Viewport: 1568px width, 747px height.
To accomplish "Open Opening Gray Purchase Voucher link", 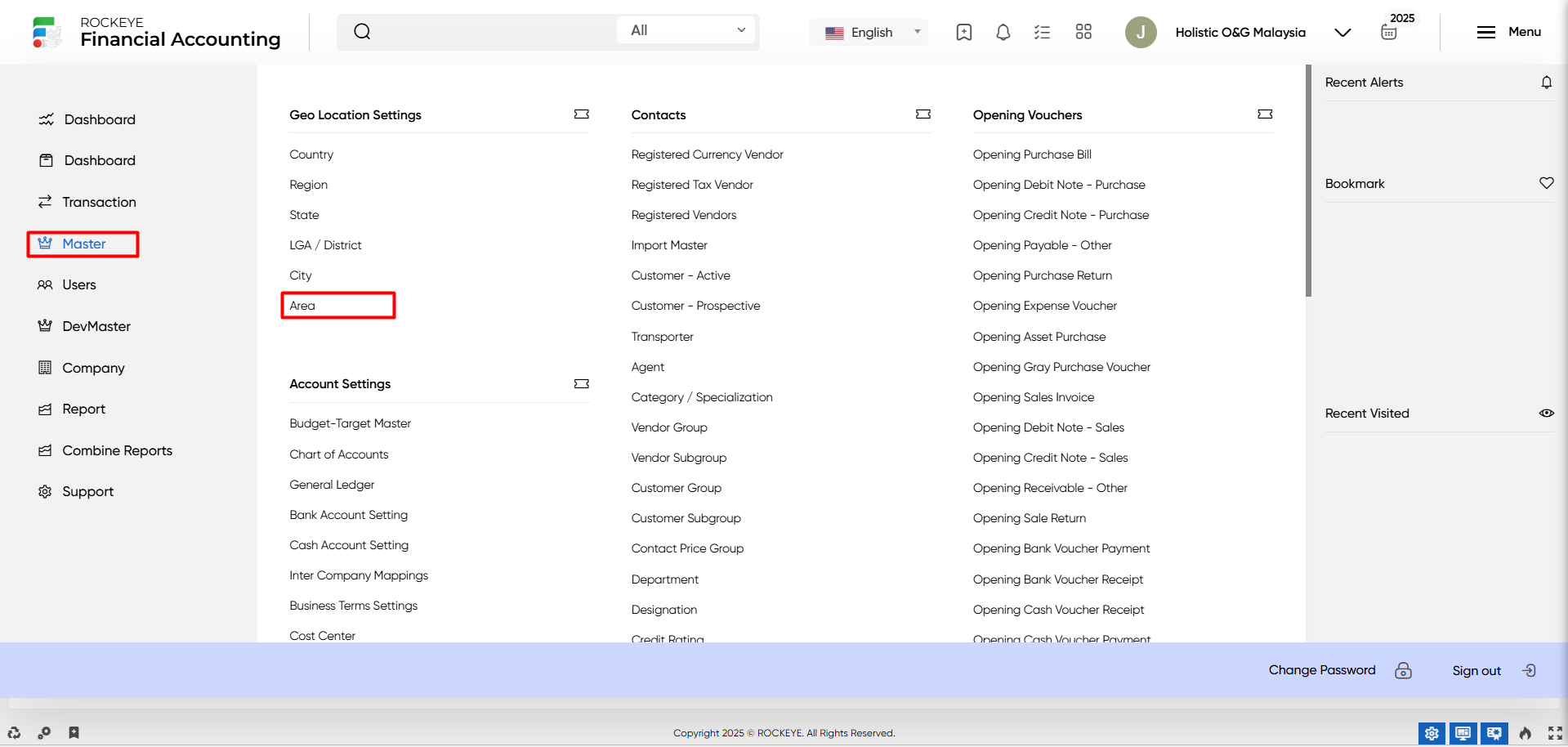I will click(1061, 367).
